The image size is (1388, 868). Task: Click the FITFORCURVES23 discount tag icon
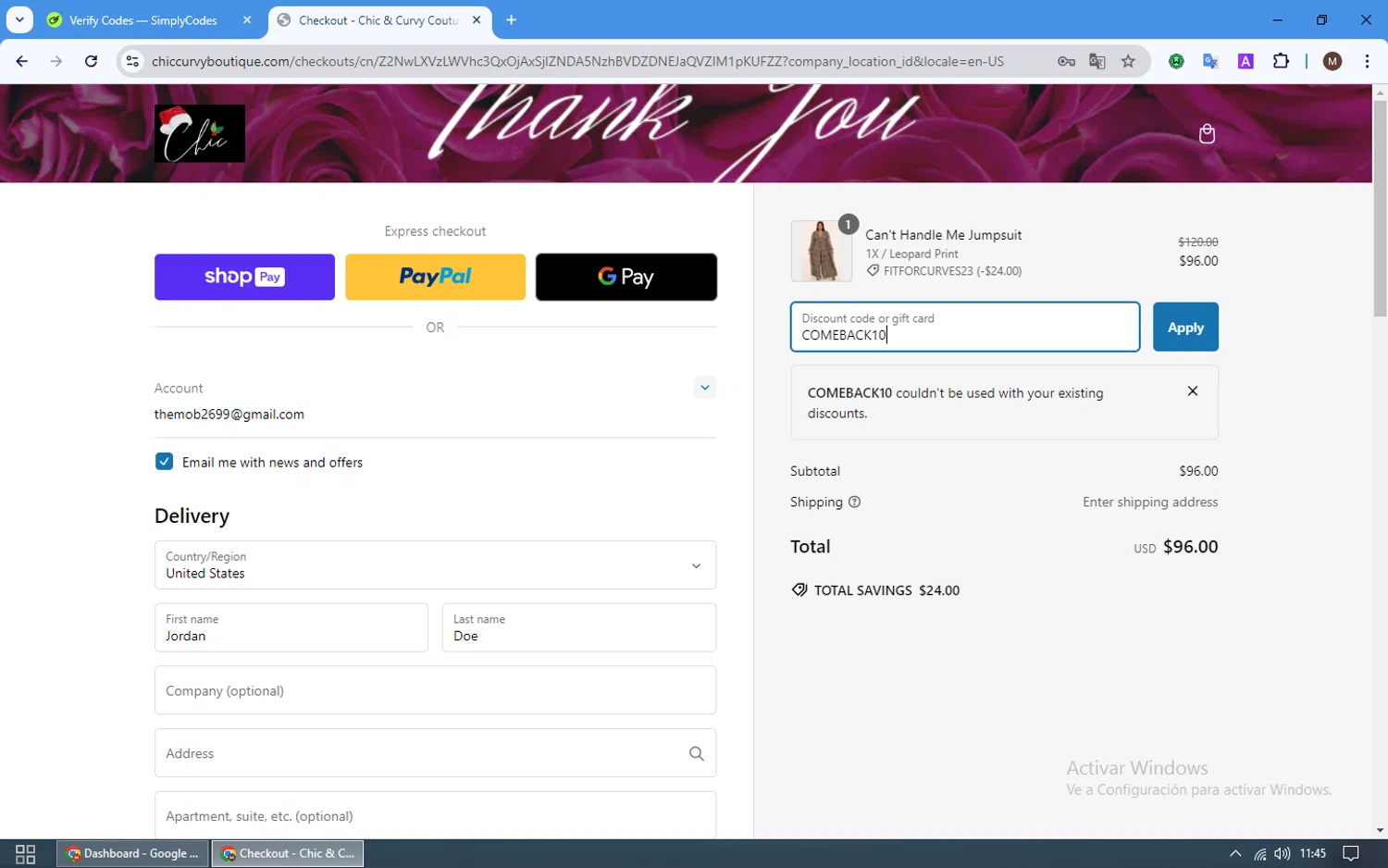pyautogui.click(x=873, y=271)
